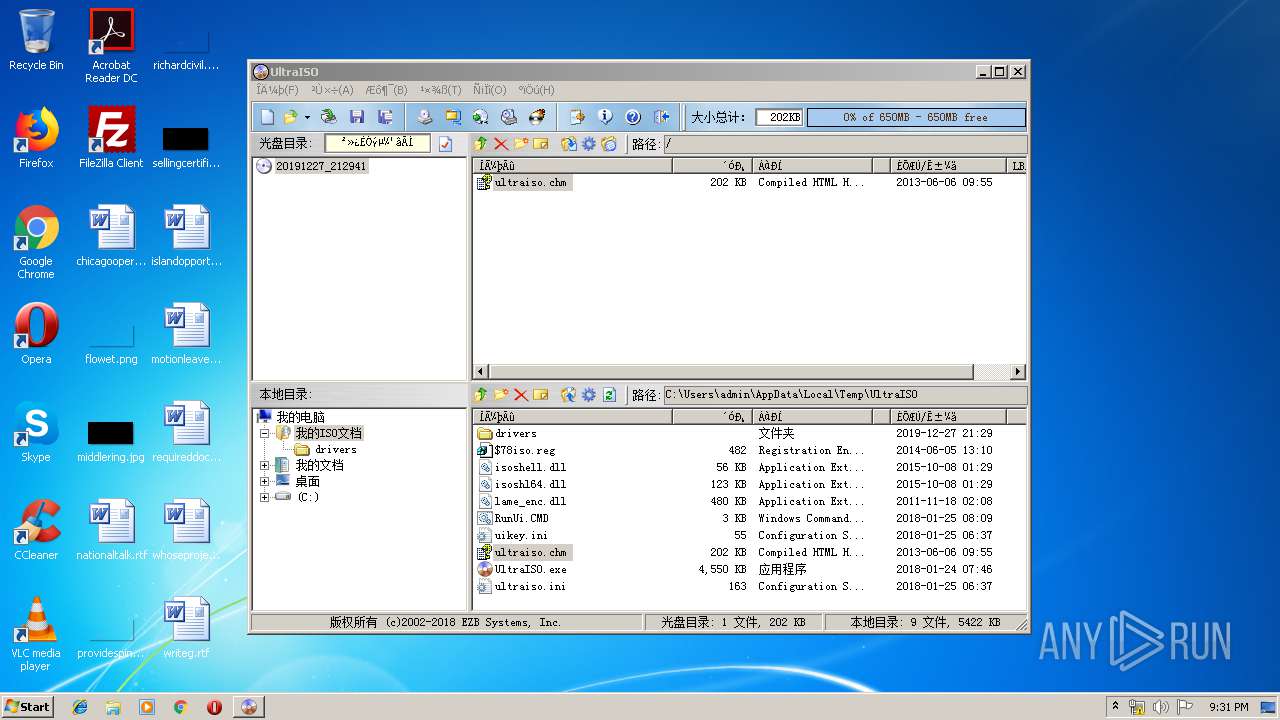
Task: Open Google Chrome desktop shortcut
Action: (36, 243)
